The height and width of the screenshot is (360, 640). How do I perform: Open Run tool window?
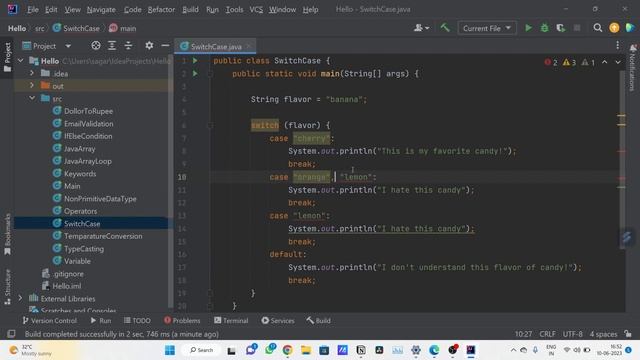[100, 321]
